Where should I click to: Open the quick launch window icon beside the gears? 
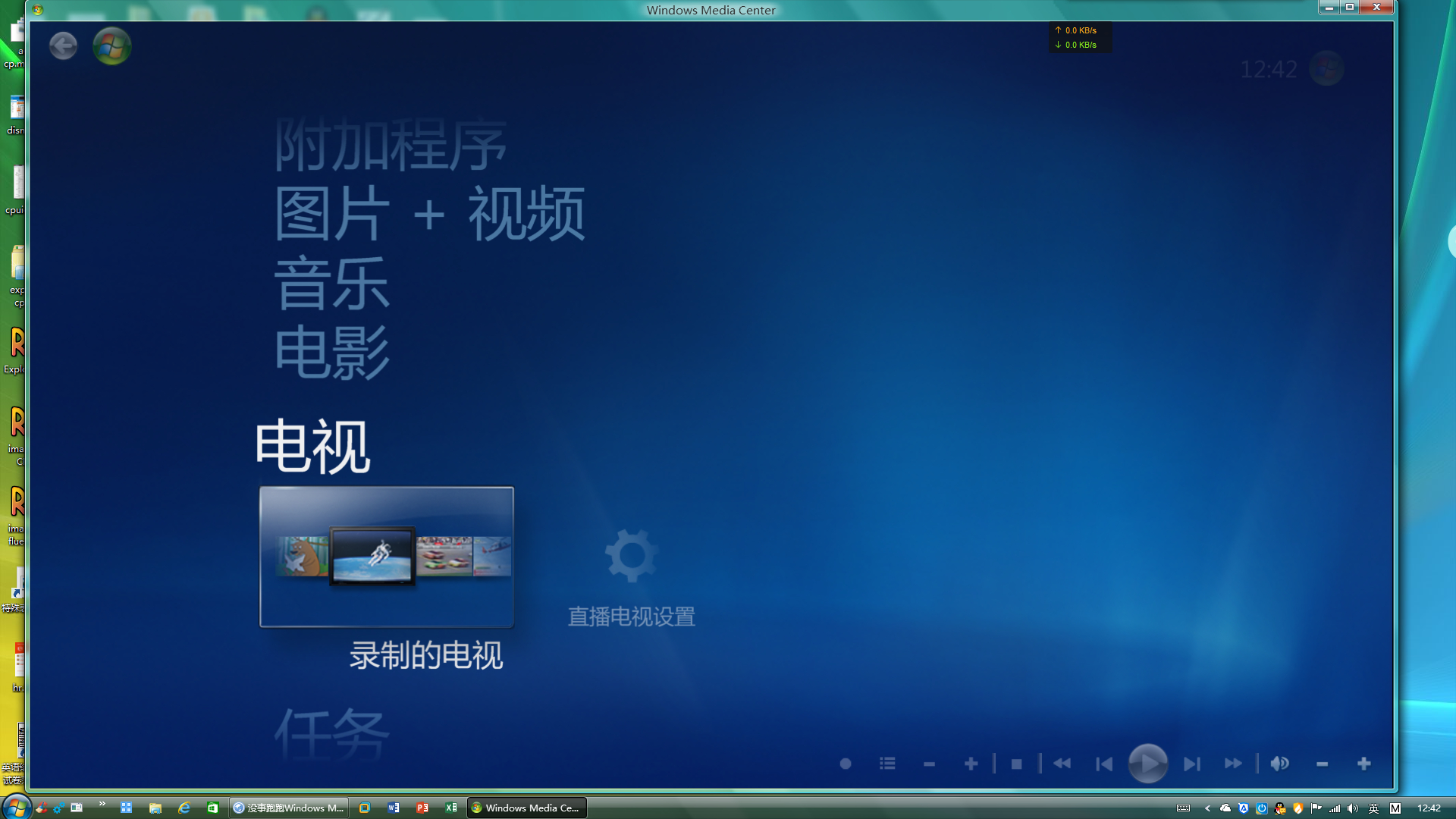(77, 808)
